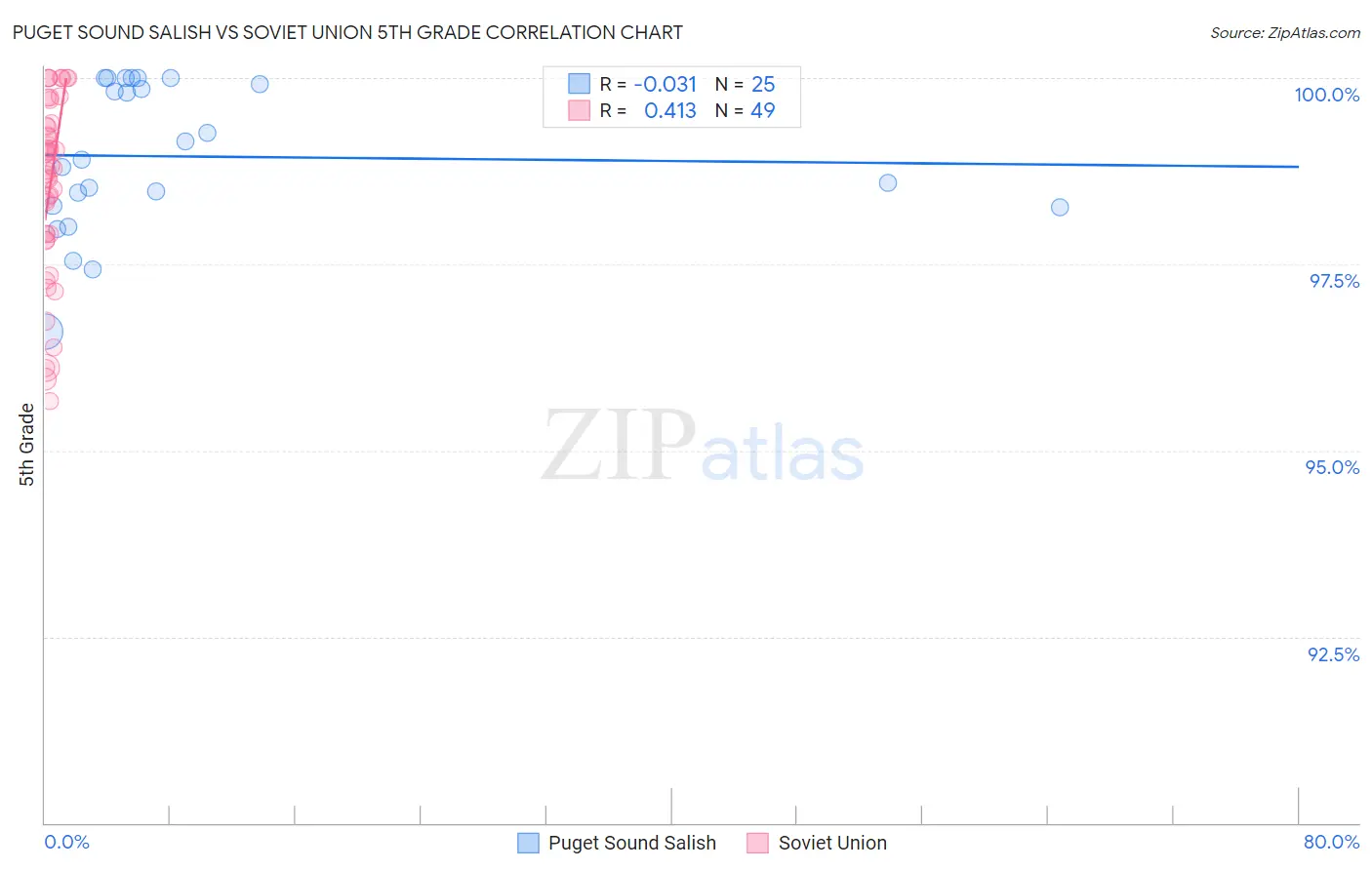Click the Soviet Union legend label

tap(832, 843)
